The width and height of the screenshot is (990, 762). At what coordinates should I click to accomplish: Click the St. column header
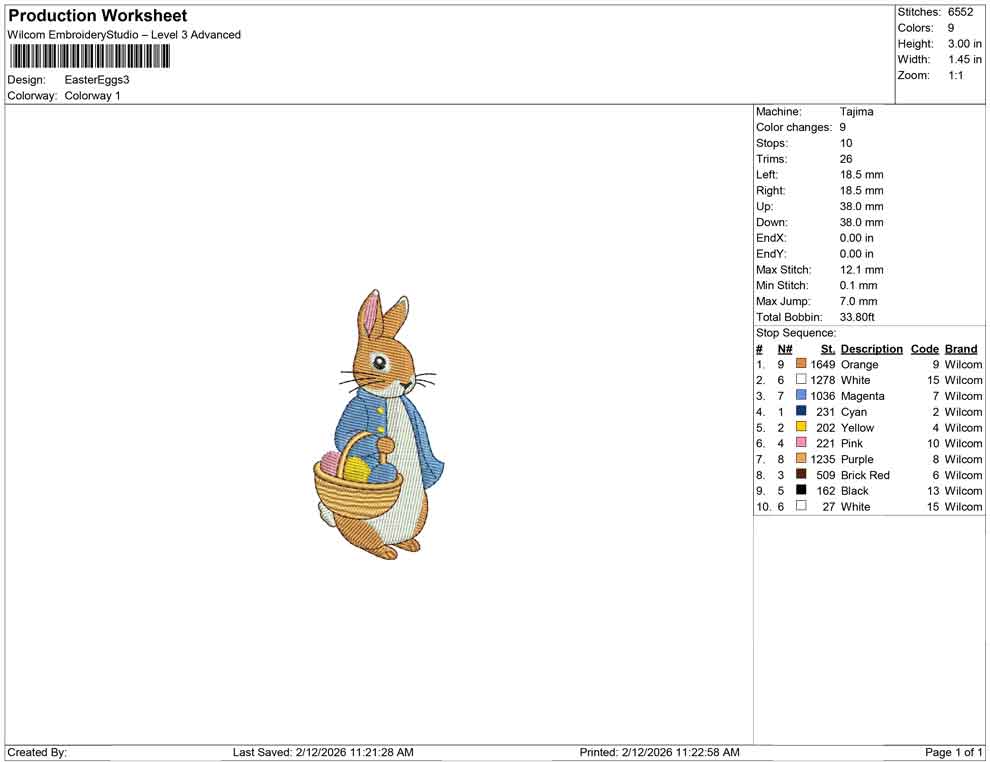click(828, 349)
